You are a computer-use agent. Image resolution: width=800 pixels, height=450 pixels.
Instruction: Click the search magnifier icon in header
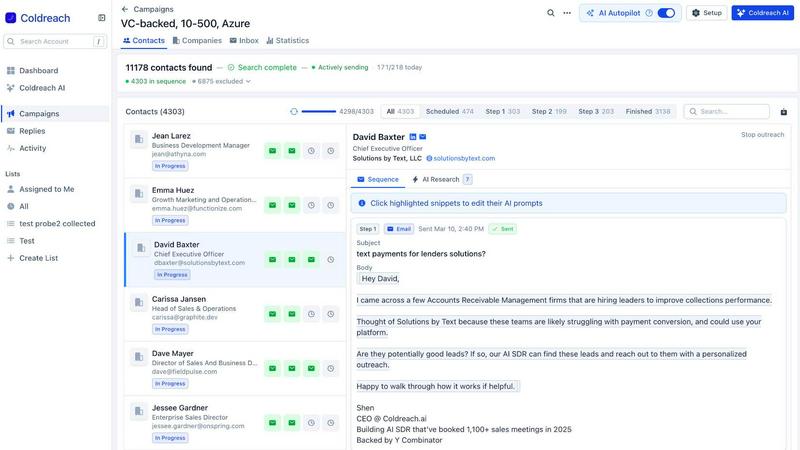coord(551,13)
